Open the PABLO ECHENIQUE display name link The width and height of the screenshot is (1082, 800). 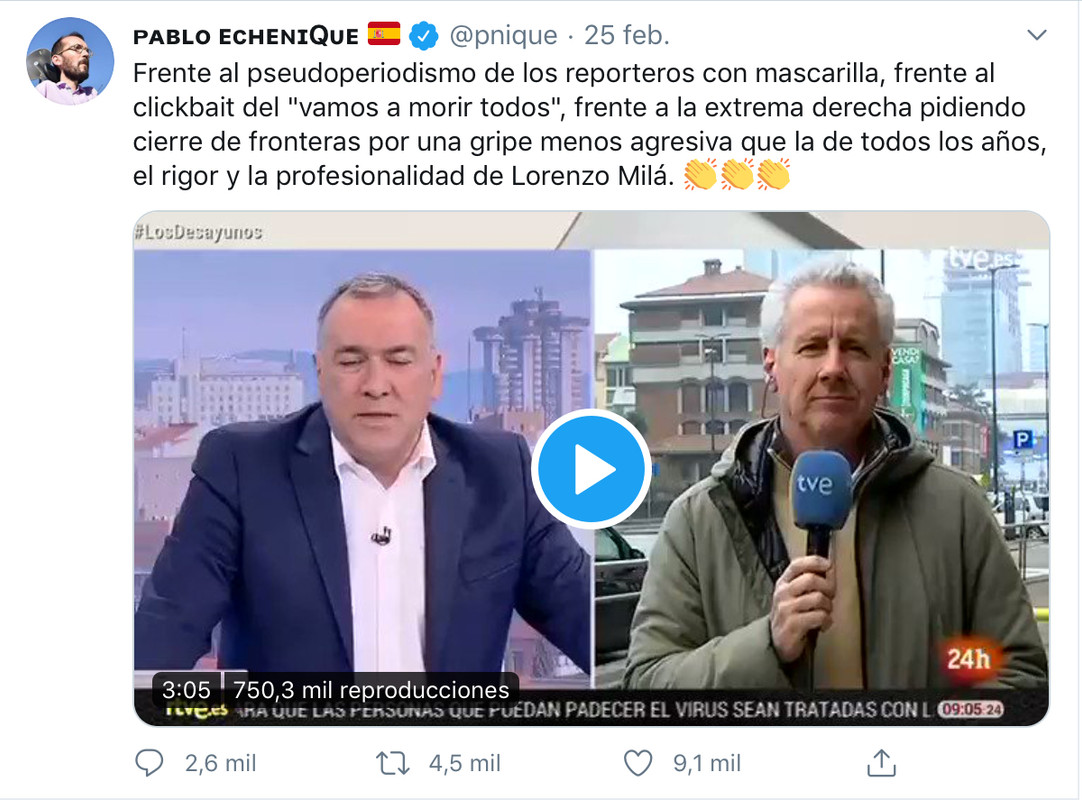point(246,36)
